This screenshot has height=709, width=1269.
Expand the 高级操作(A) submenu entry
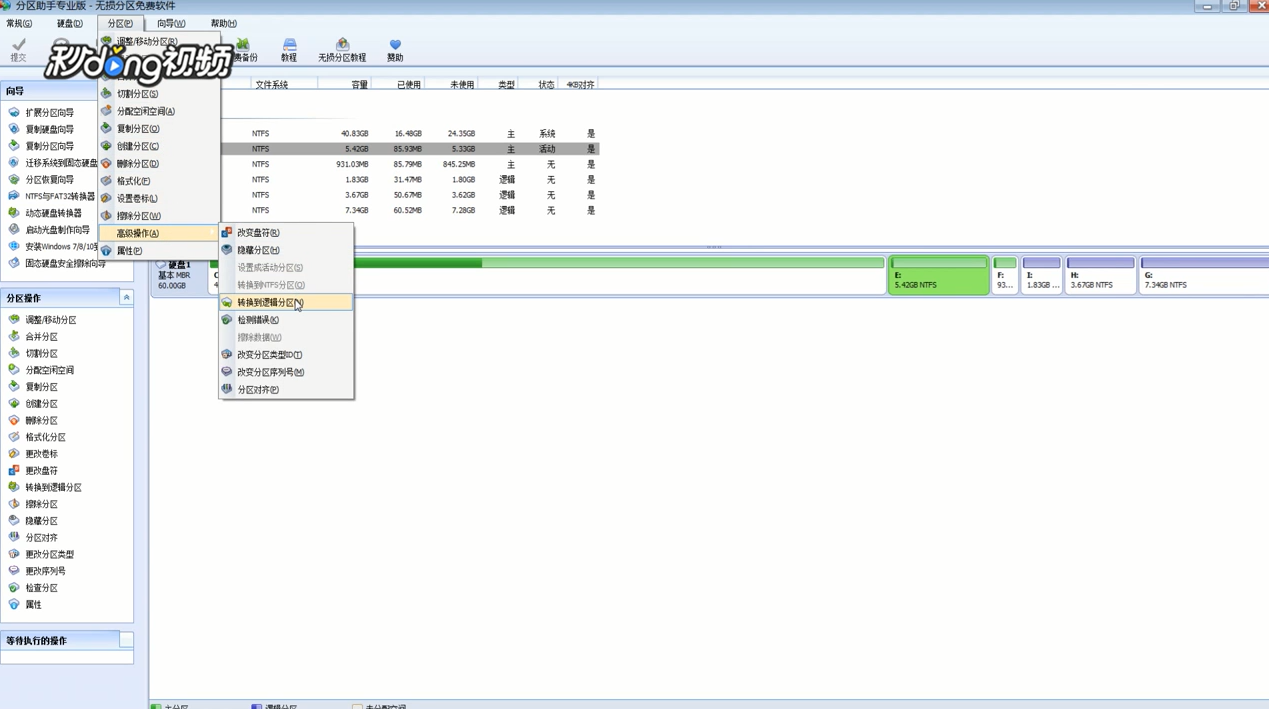pyautogui.click(x=159, y=233)
